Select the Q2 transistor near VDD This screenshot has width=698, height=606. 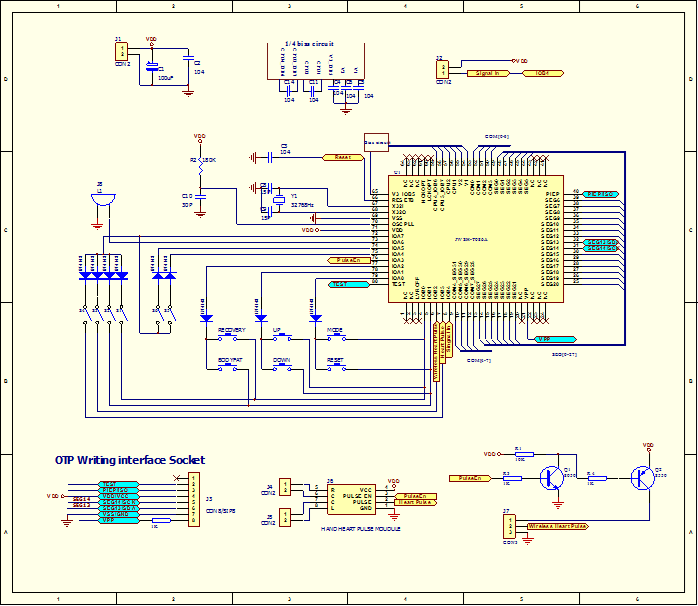(x=641, y=478)
